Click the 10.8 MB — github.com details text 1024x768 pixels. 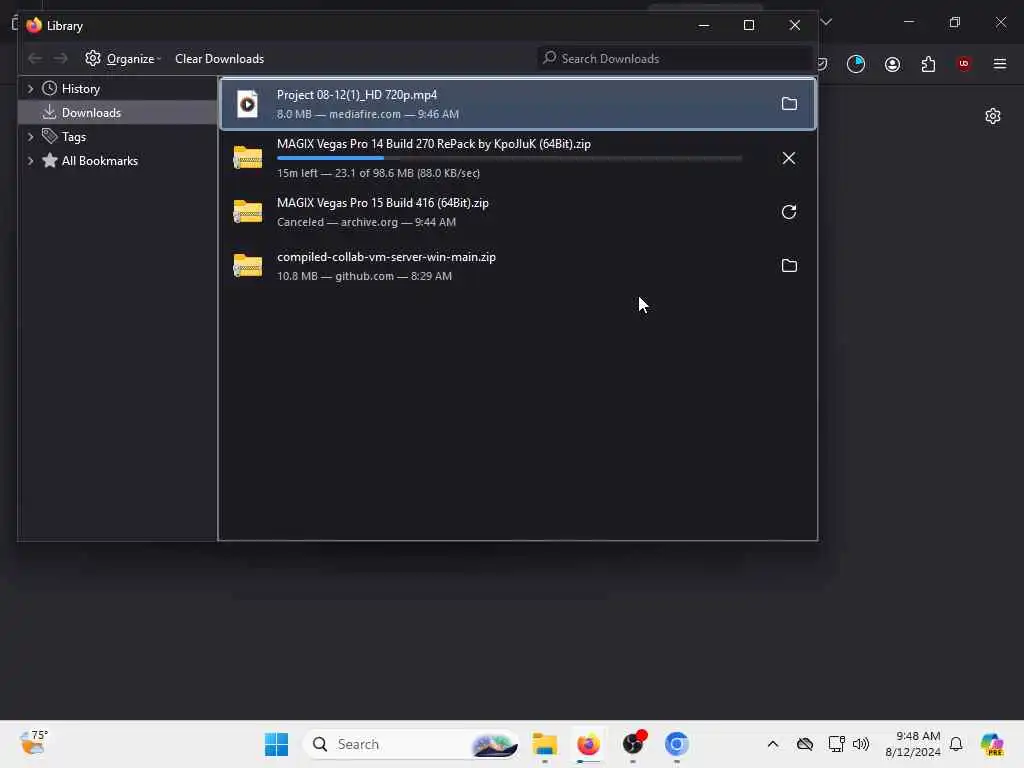(364, 276)
